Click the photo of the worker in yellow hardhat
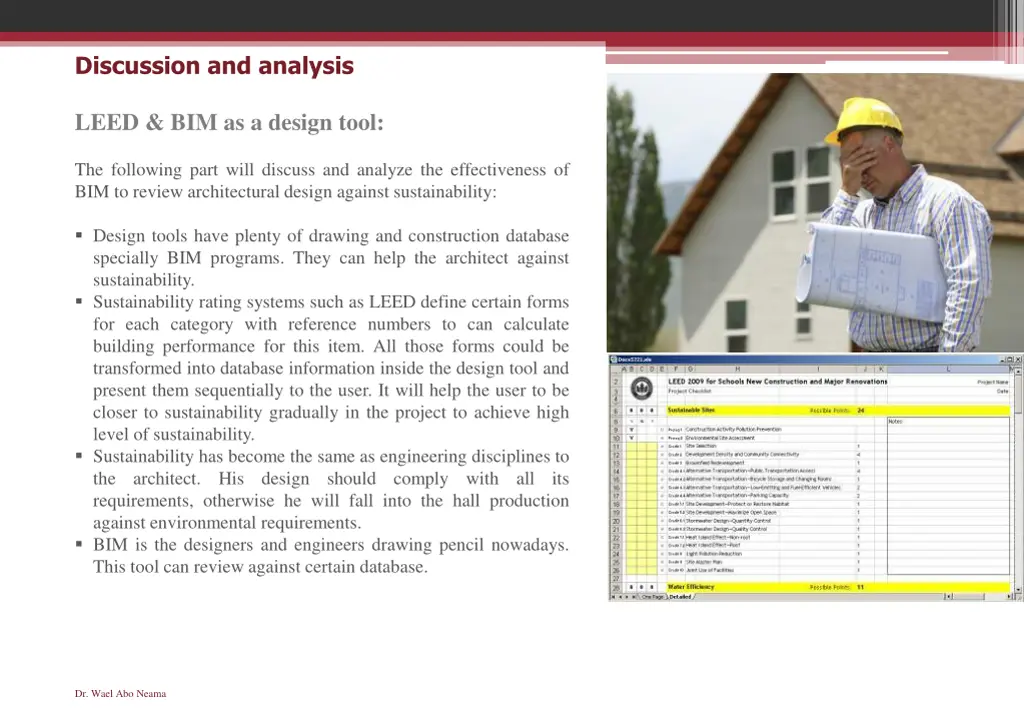The image size is (1024, 709). [x=815, y=212]
